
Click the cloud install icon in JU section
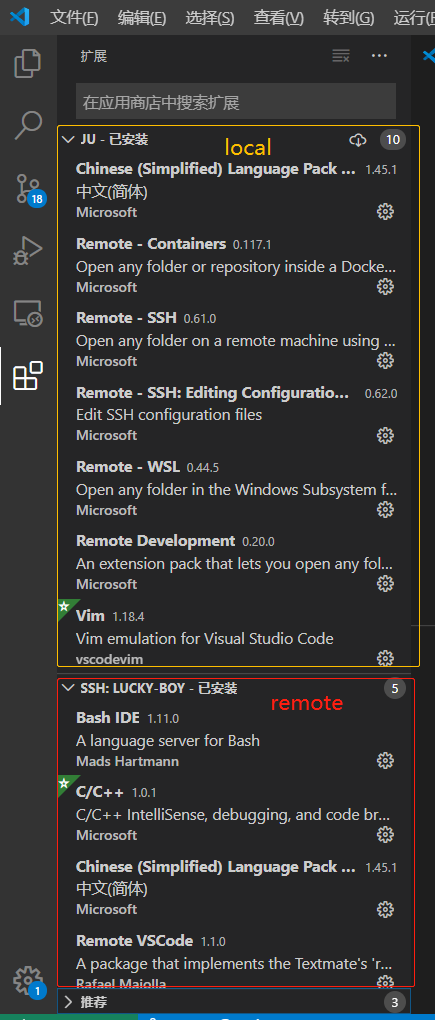point(358,139)
